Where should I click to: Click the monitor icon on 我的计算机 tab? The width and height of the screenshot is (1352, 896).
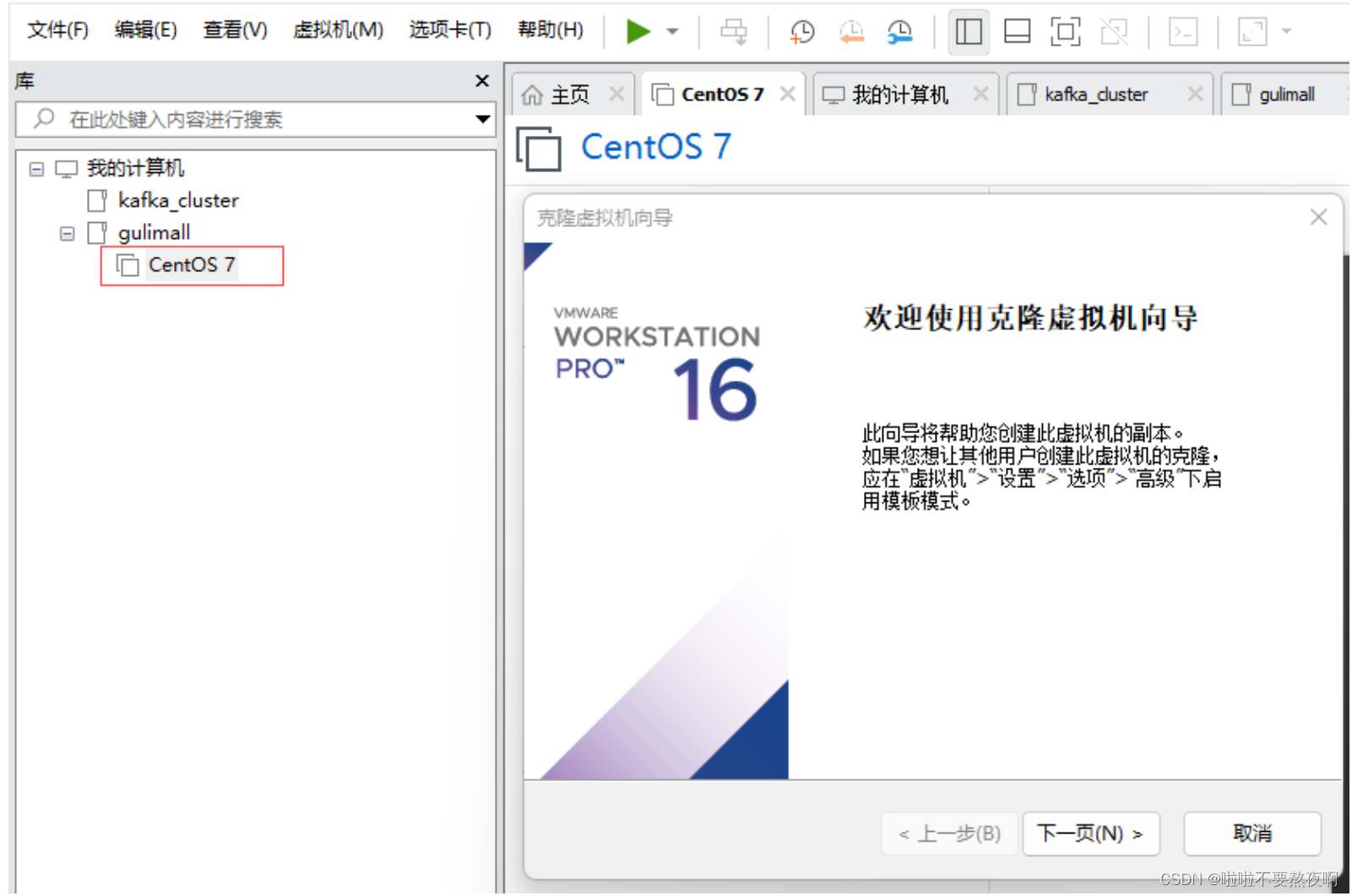point(833,95)
